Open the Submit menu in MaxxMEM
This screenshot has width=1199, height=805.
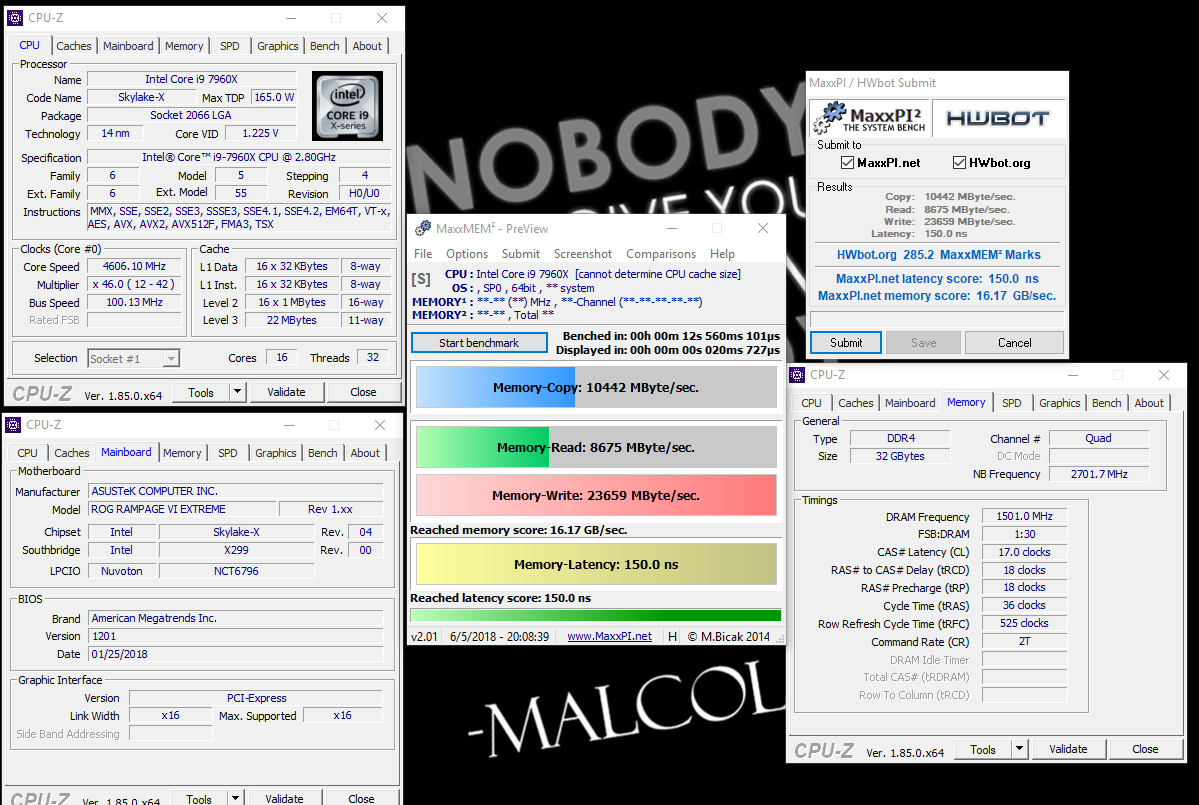point(521,254)
